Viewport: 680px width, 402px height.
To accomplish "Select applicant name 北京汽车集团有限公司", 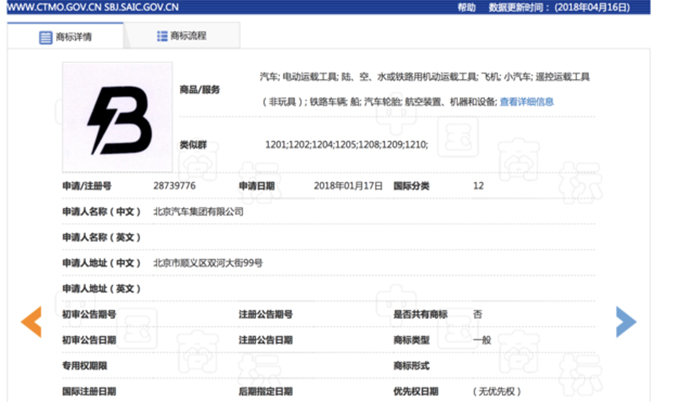I will [198, 212].
